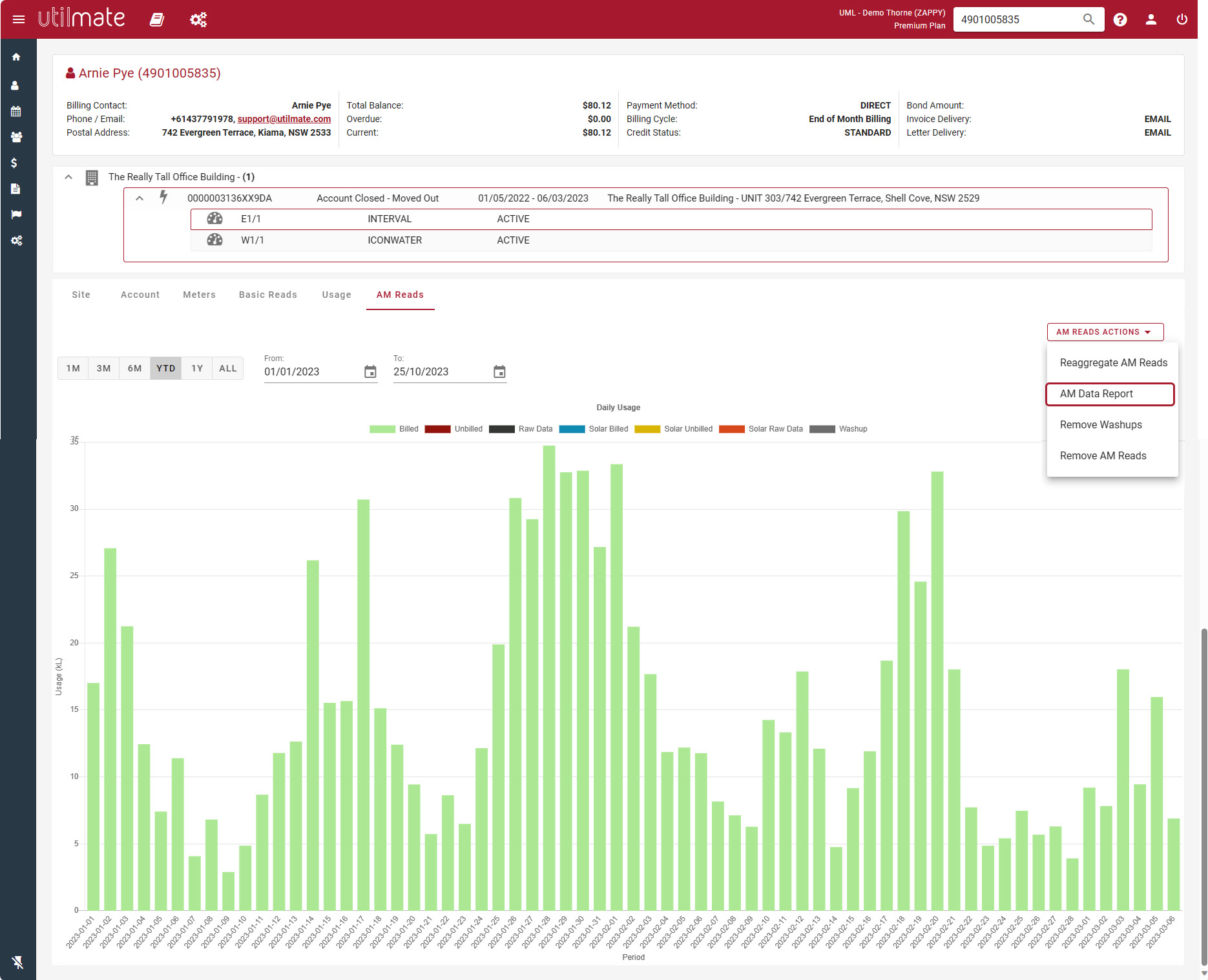Click the gauge icon for meter W1/1
Screen dimensions: 1208x980
[x=214, y=240]
